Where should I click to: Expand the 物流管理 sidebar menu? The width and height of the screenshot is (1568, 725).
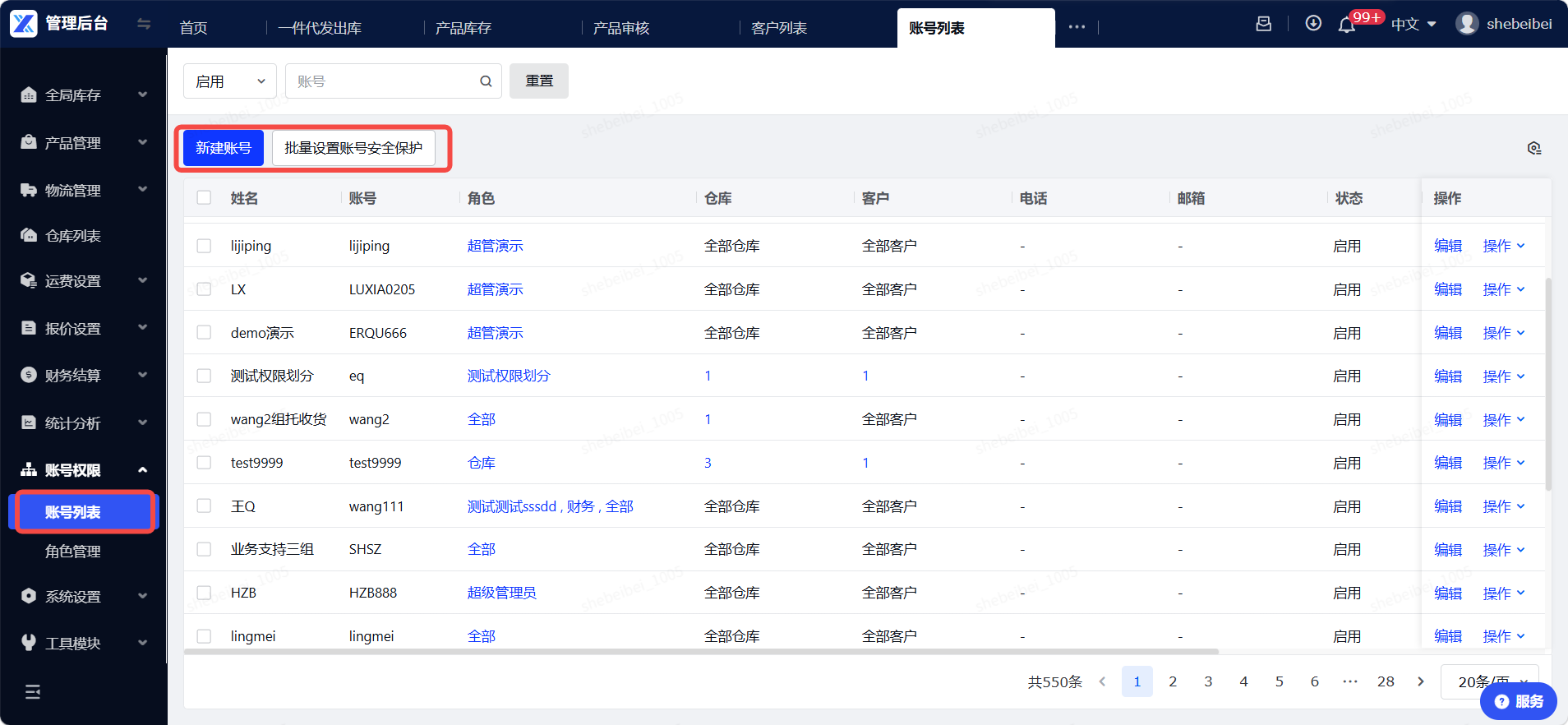[x=143, y=190]
